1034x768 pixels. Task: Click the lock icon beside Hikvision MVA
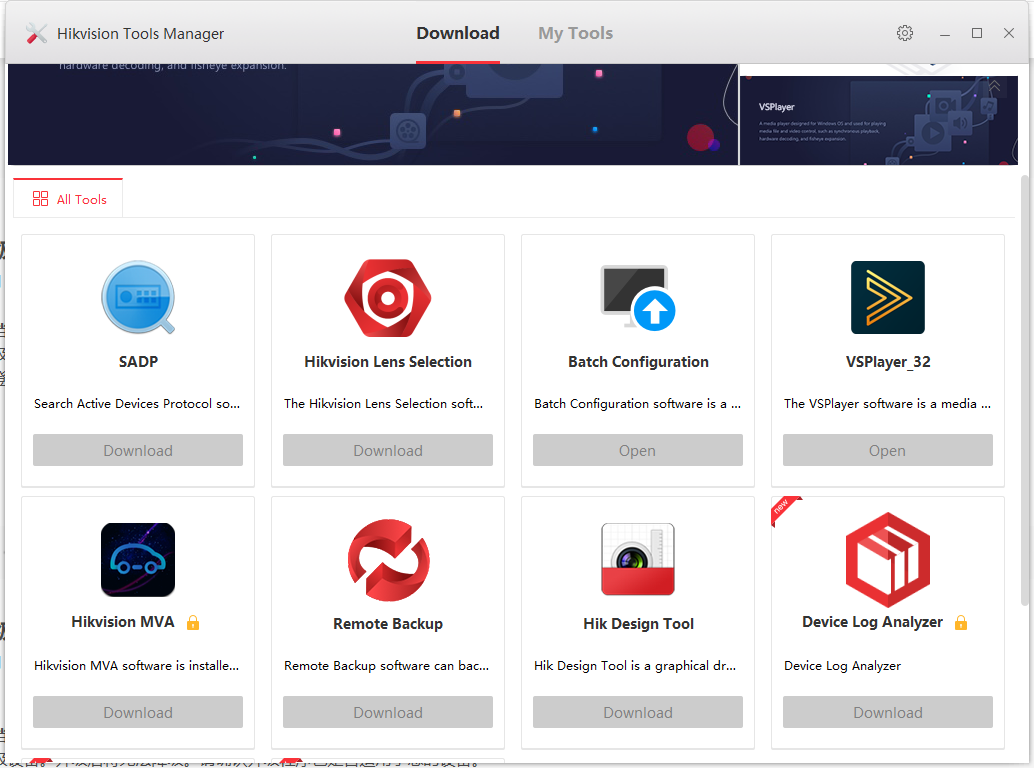193,623
